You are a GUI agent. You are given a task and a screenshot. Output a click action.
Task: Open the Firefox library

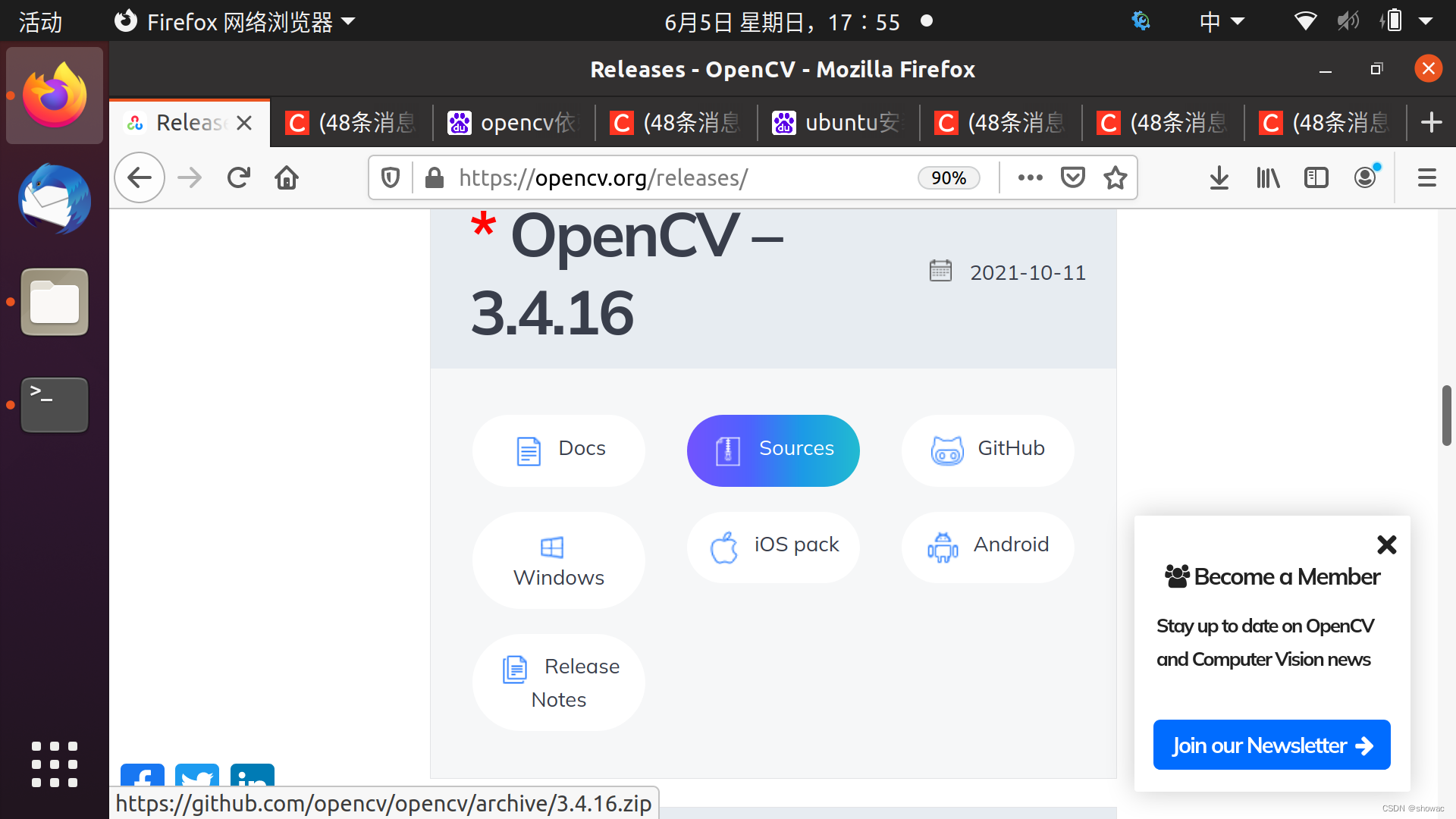[1267, 177]
